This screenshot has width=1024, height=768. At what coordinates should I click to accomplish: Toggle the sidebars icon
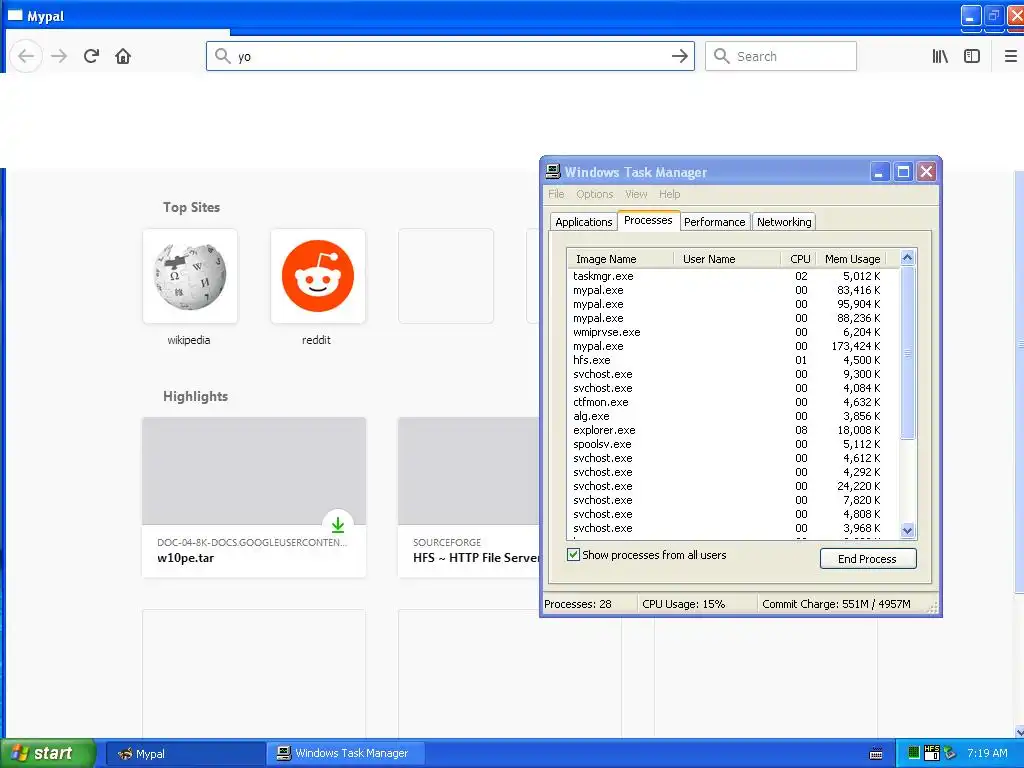click(x=972, y=56)
